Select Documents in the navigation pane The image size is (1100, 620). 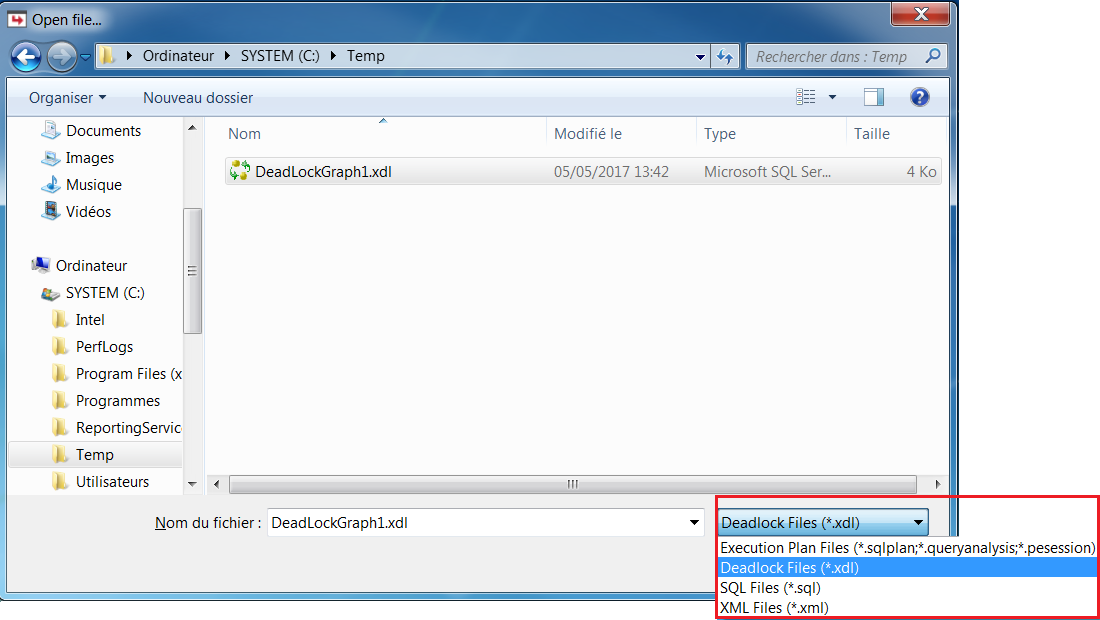click(x=103, y=130)
